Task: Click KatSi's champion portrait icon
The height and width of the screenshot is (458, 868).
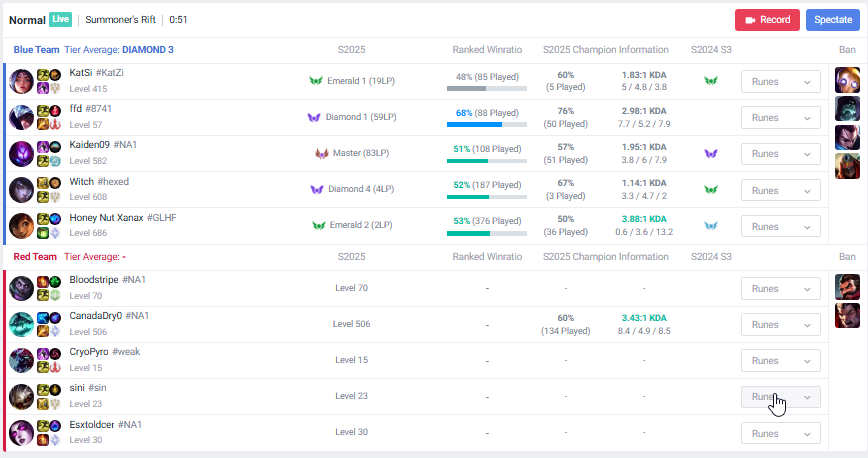Action: click(x=22, y=81)
